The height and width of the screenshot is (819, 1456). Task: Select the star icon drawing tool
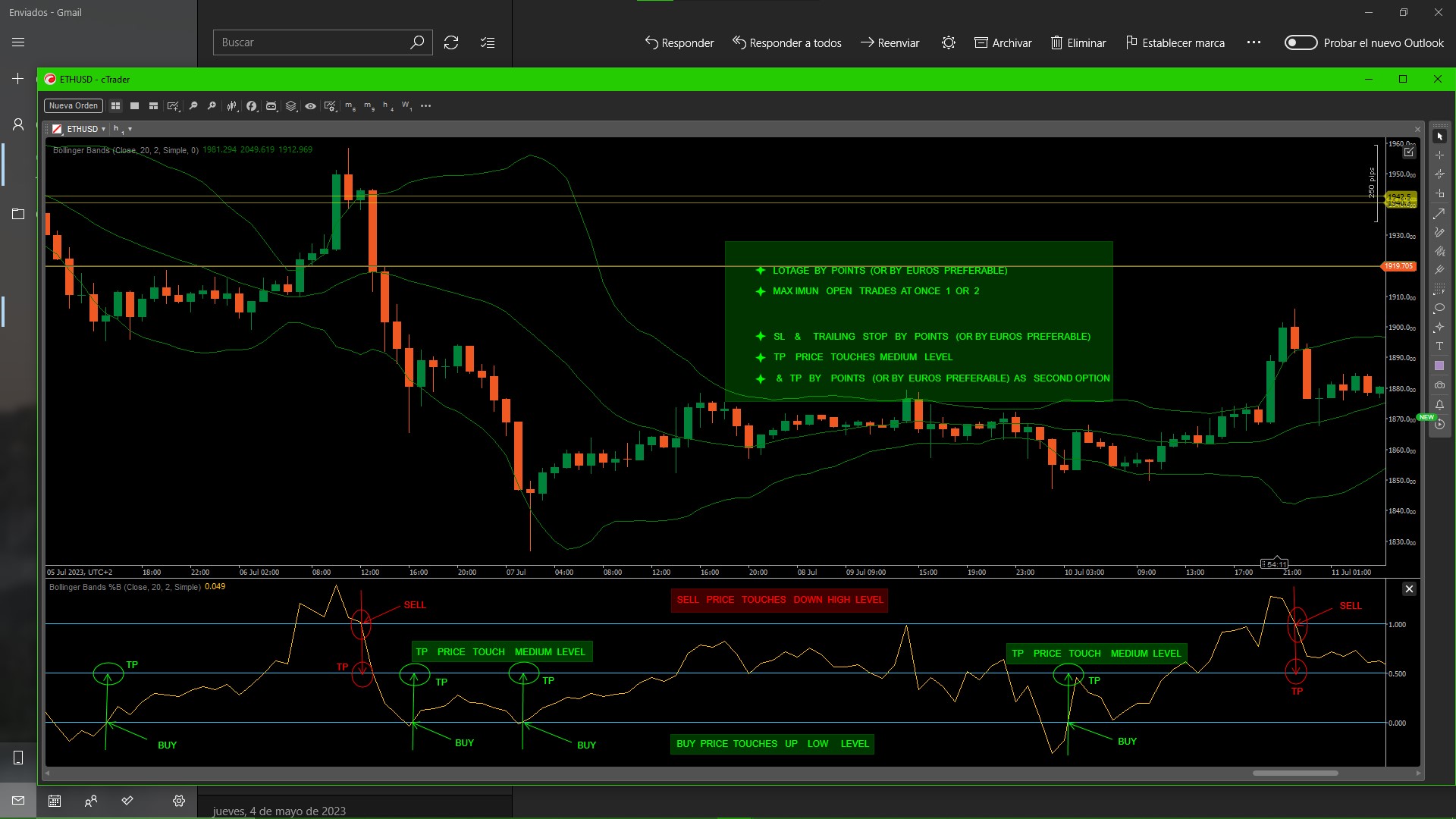coord(1439,328)
